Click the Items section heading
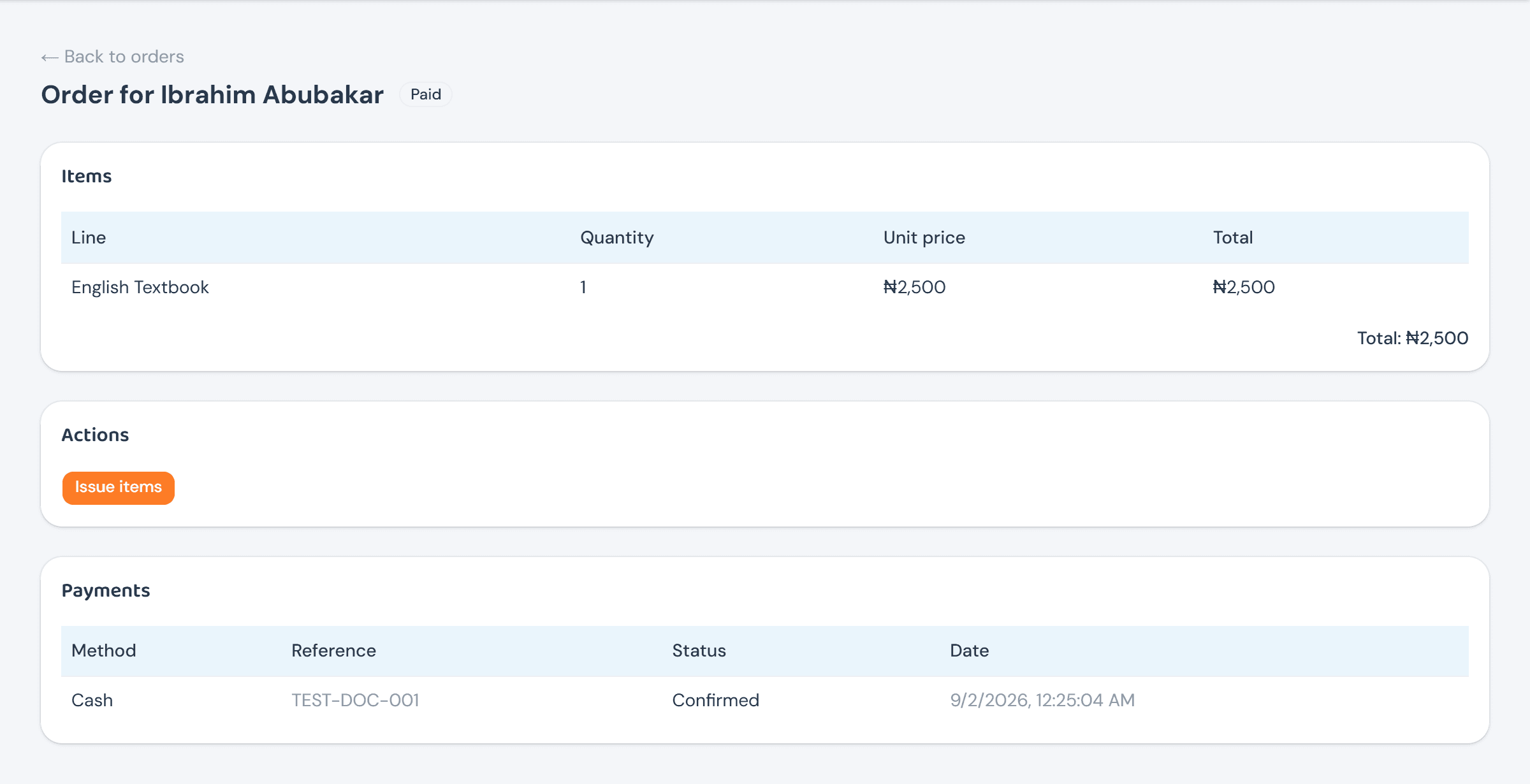Screen dimensions: 1530x784 pos(87,176)
